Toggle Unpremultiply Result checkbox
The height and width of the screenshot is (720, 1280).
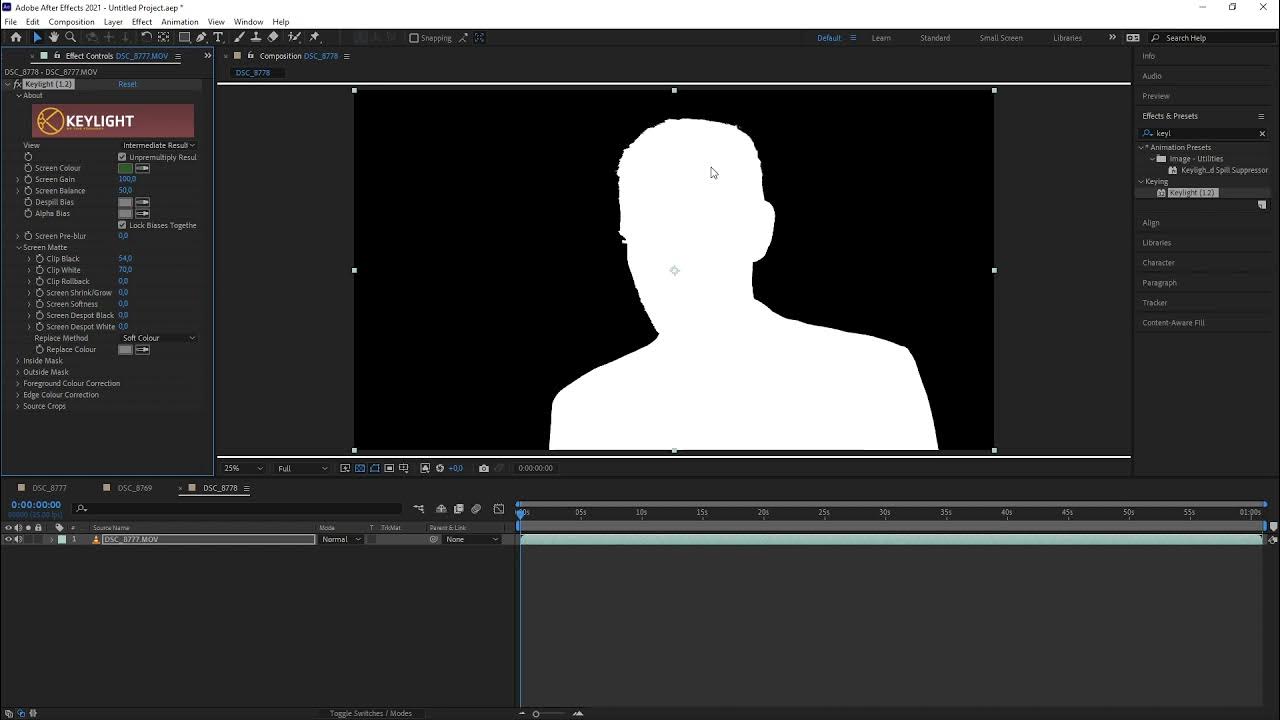(x=122, y=157)
